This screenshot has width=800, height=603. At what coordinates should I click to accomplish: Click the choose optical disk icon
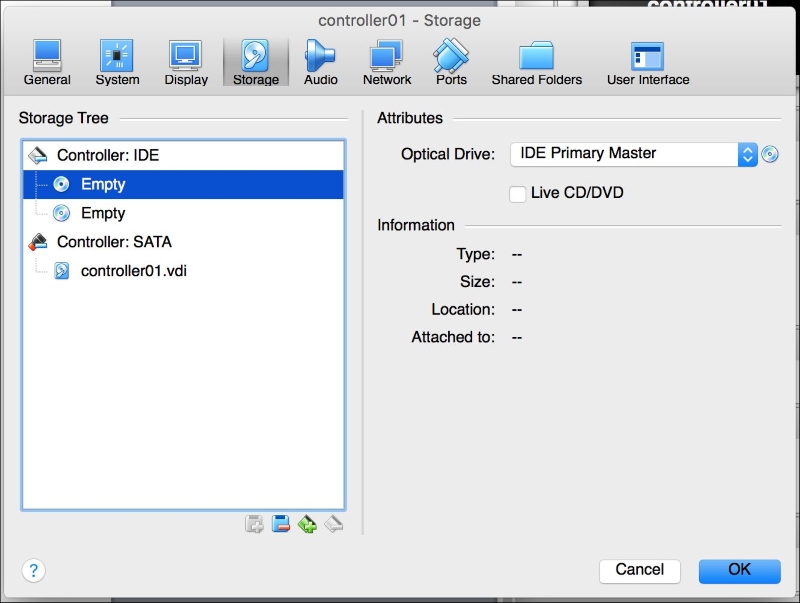pyautogui.click(x=770, y=154)
